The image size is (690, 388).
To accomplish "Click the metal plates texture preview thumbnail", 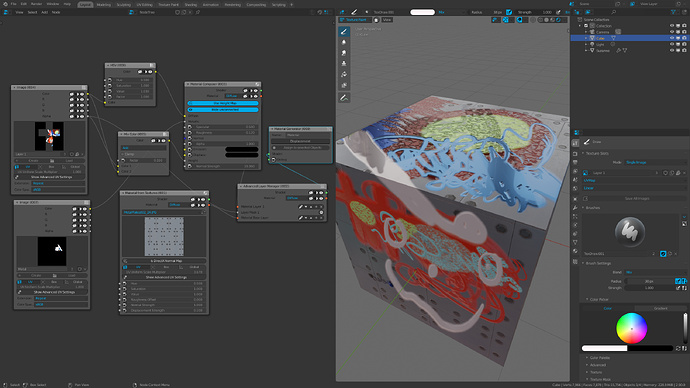I will 164,236.
